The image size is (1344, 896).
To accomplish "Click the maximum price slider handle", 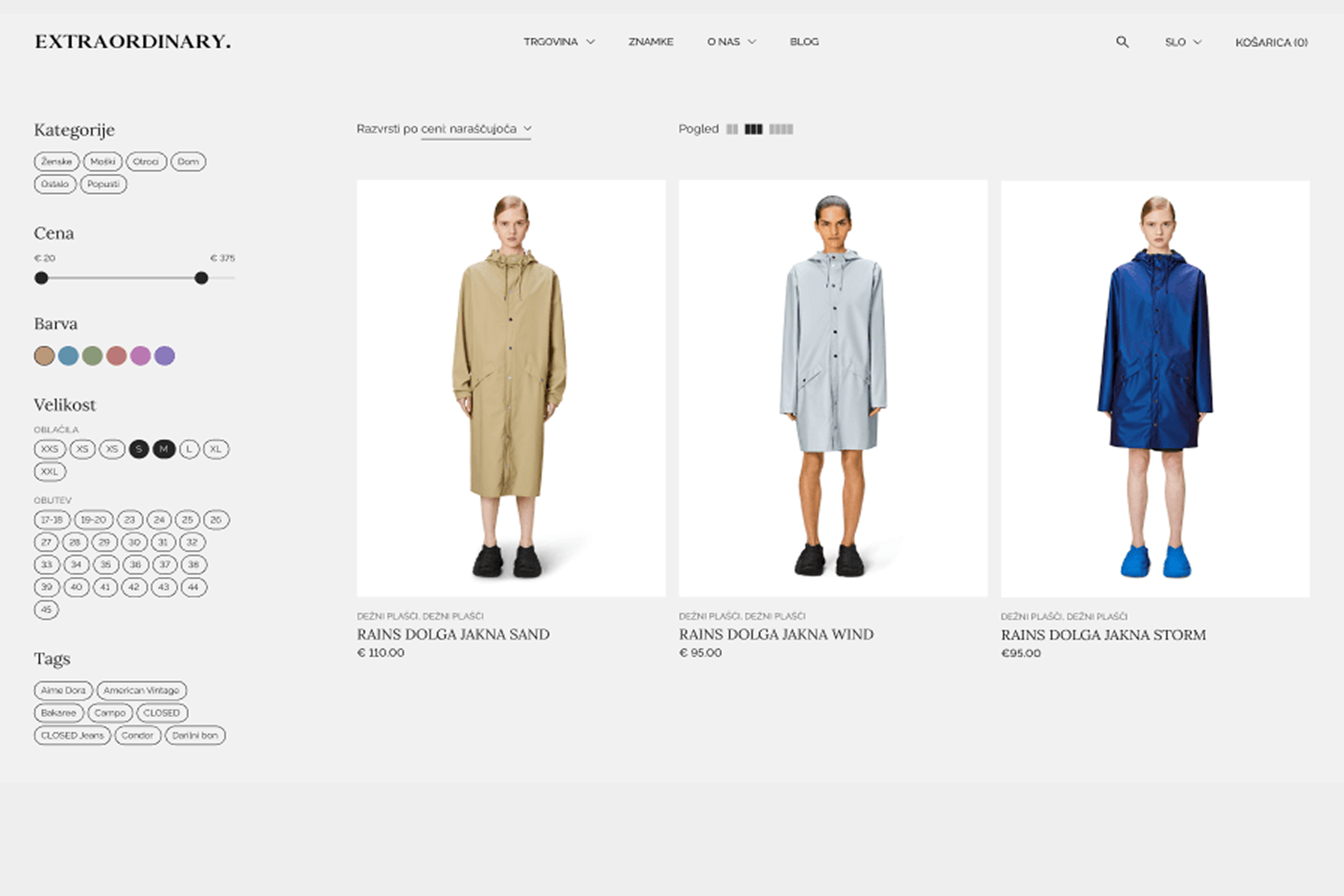I will click(201, 278).
